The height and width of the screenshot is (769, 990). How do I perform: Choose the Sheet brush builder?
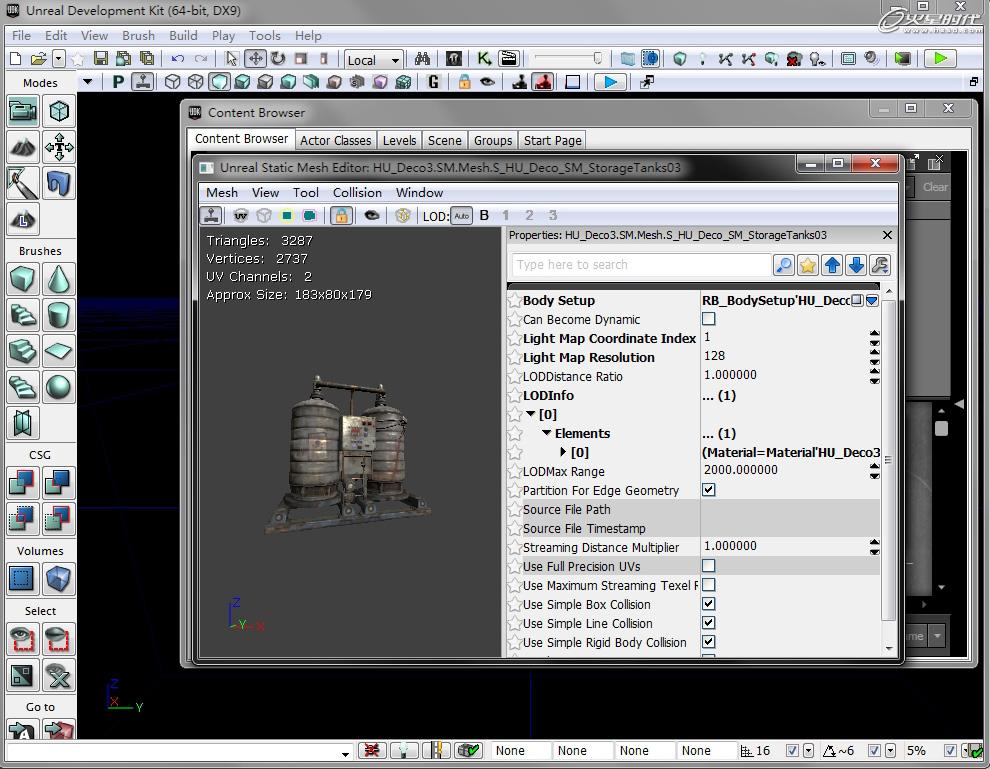(59, 351)
